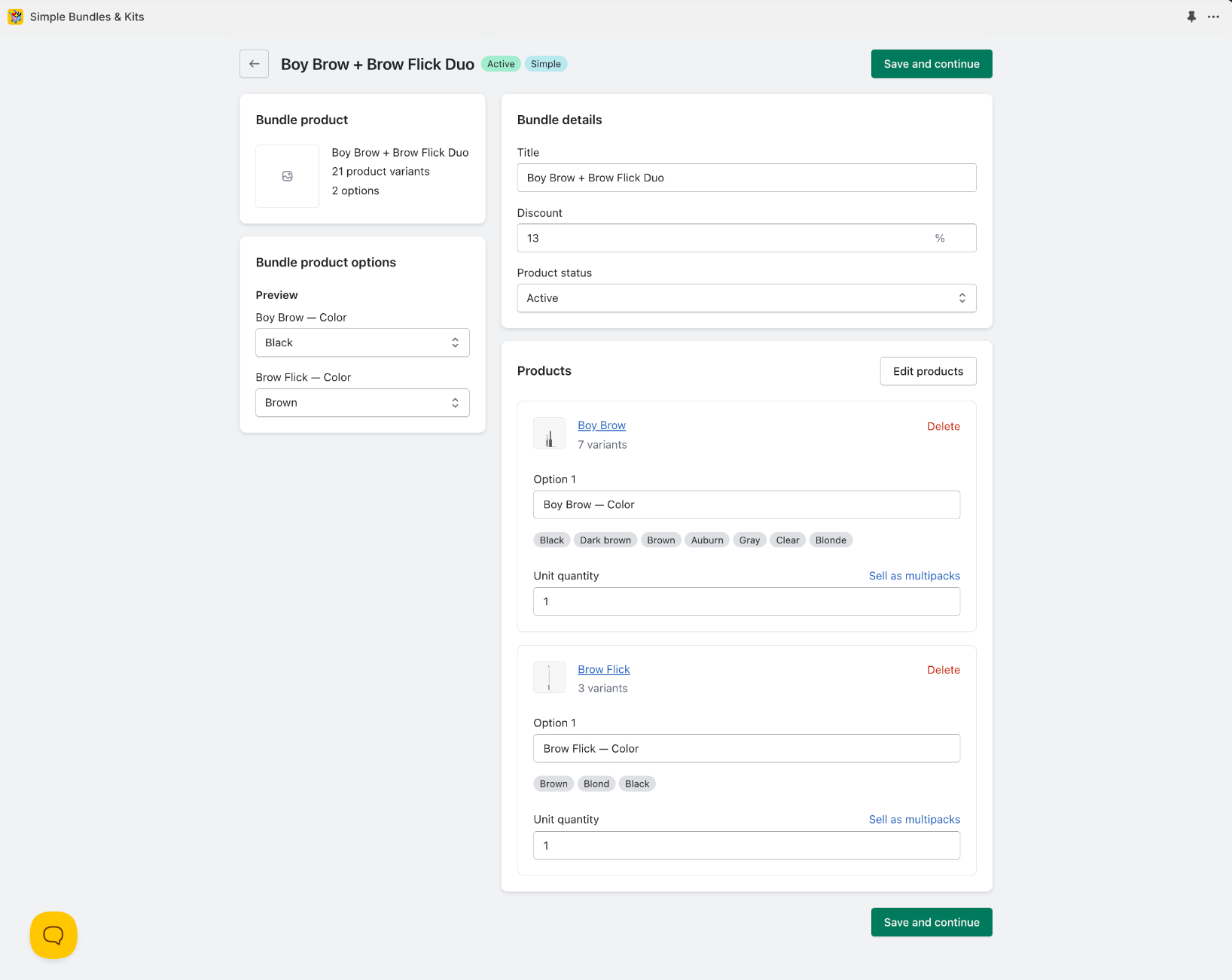The image size is (1232, 980).
Task: Click the Black tag under Boy Brow
Action: click(x=551, y=540)
